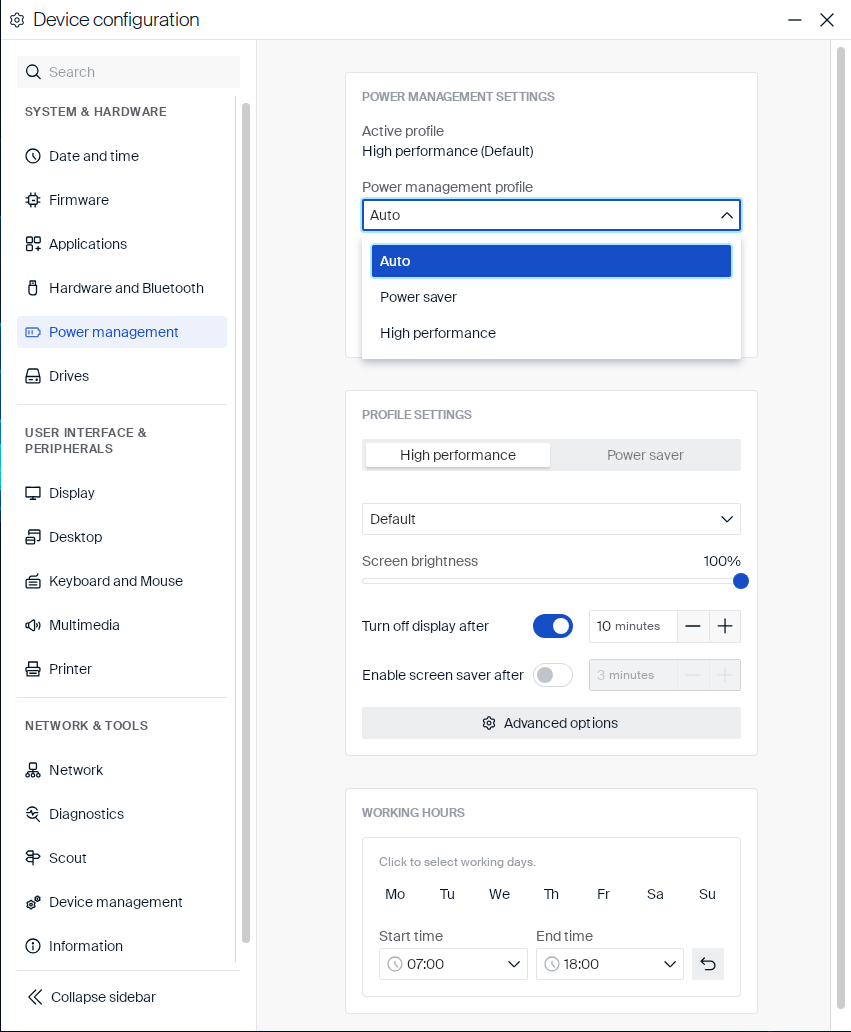851x1032 pixels.
Task: Click the Diagnostics icon
Action: tap(33, 814)
